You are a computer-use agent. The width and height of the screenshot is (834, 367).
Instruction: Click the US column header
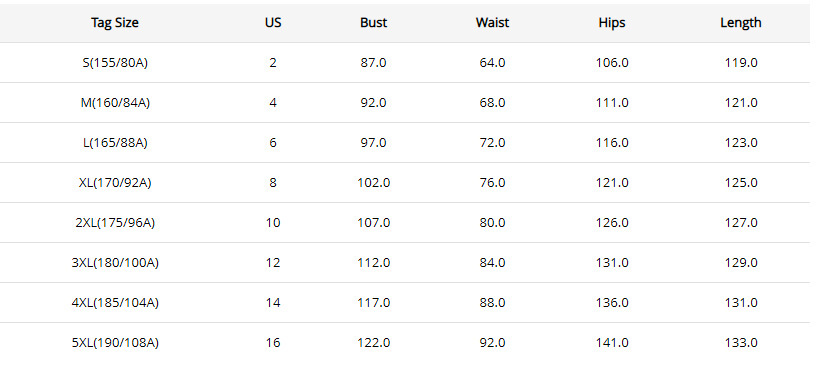[273, 23]
